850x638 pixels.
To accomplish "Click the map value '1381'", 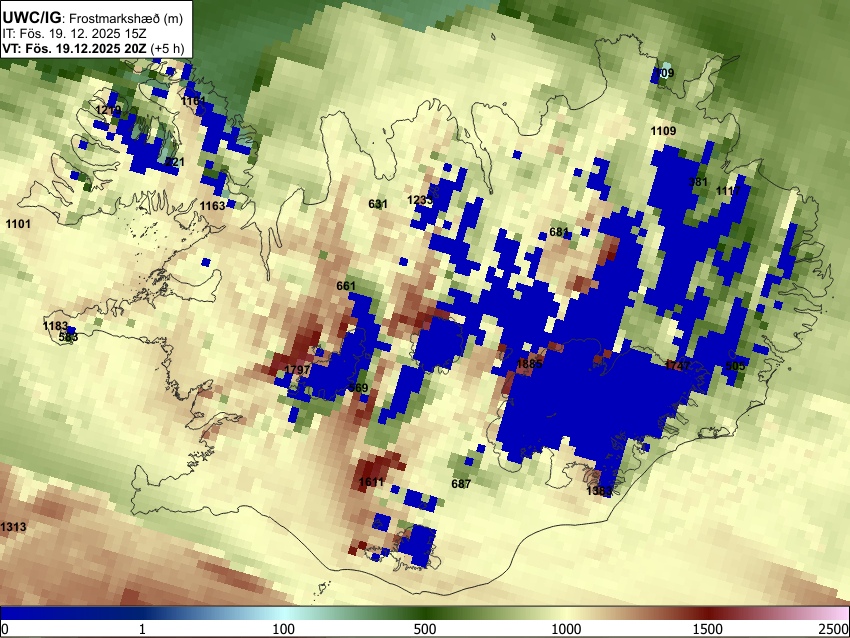I will [599, 491].
